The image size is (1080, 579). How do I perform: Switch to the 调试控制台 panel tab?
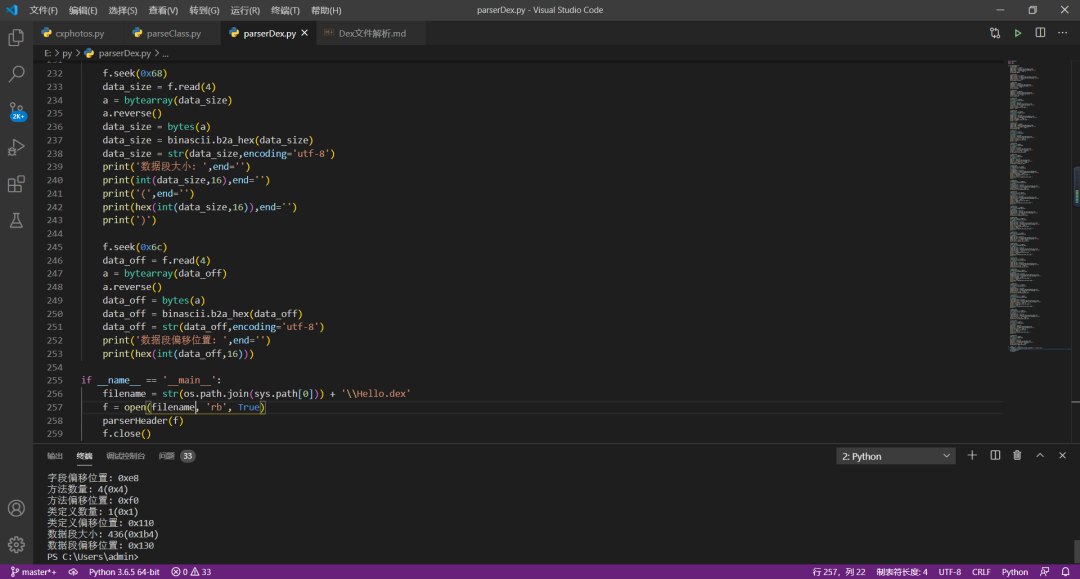click(x=125, y=456)
